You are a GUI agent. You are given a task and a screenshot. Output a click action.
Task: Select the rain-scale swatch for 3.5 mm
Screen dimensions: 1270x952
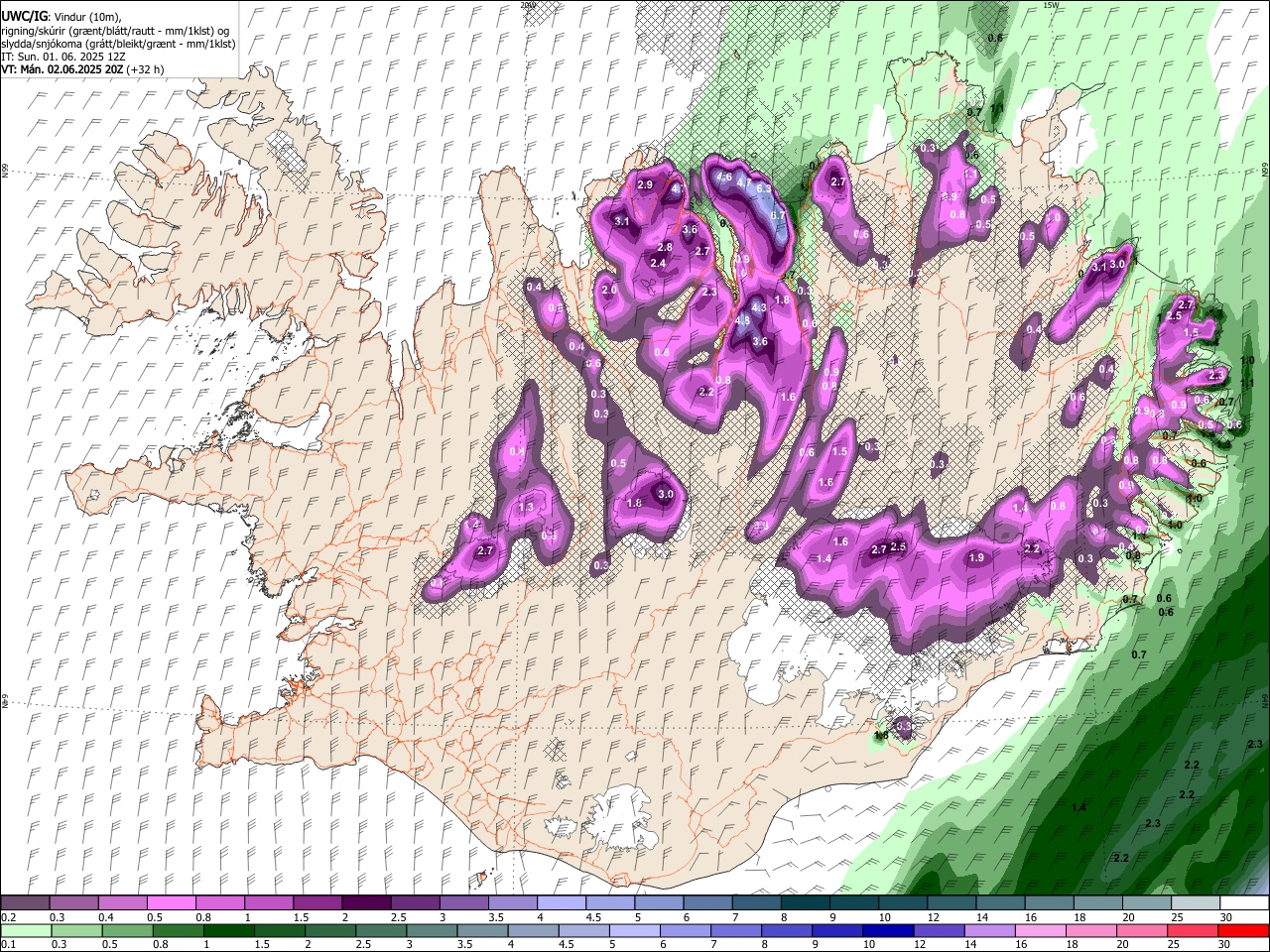[x=482, y=931]
